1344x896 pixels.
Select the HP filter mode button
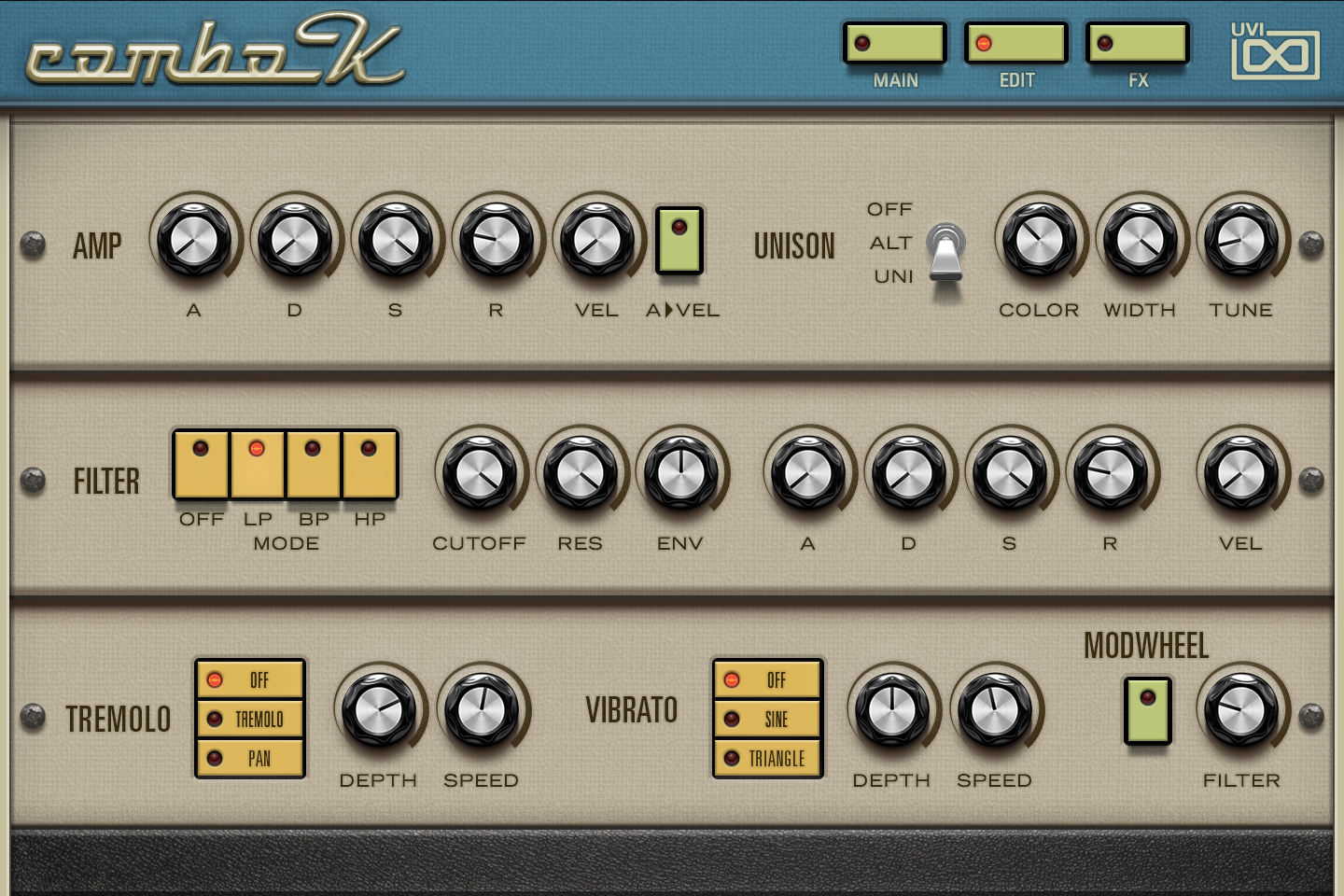[x=370, y=465]
